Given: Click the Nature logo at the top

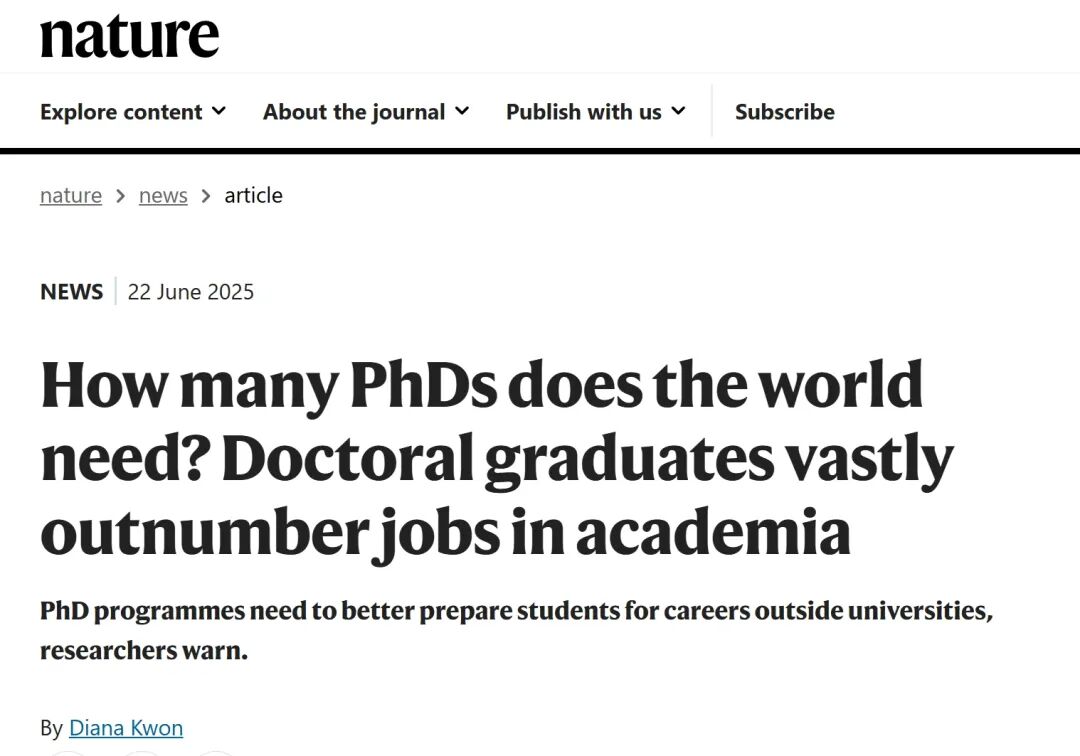Looking at the screenshot, I should pyautogui.click(x=129, y=35).
